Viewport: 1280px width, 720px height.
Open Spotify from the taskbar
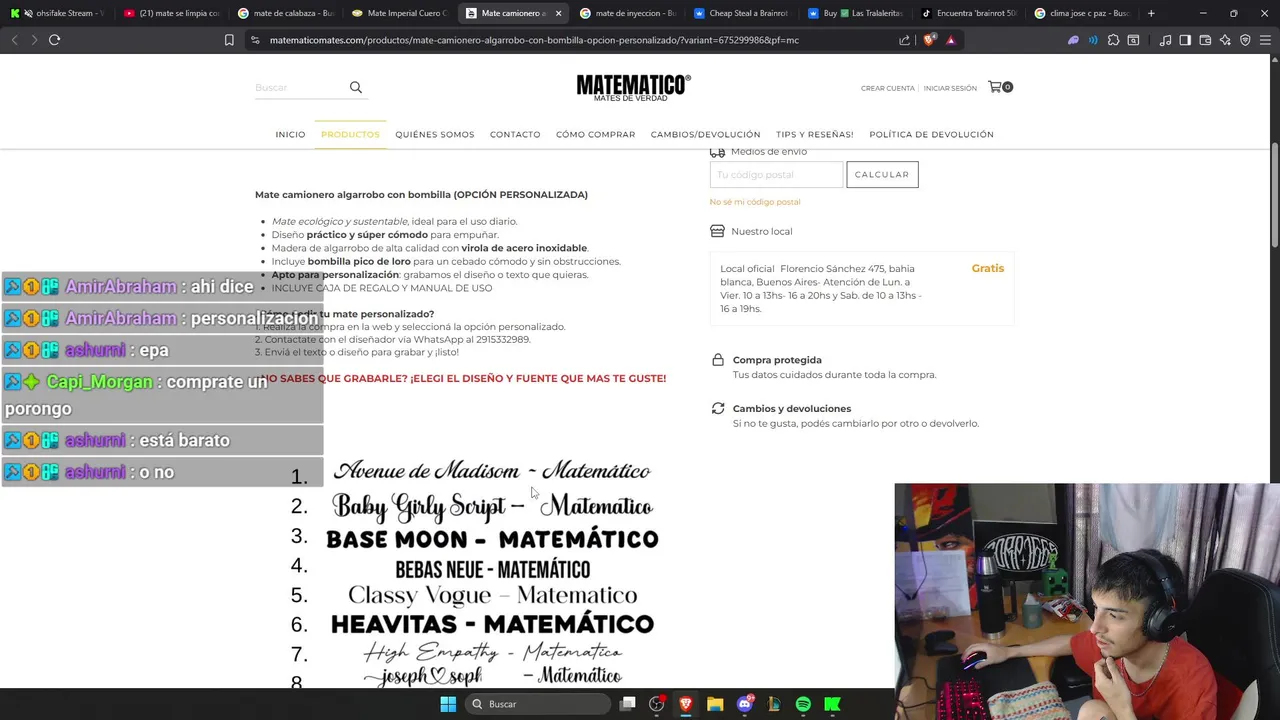point(803,704)
